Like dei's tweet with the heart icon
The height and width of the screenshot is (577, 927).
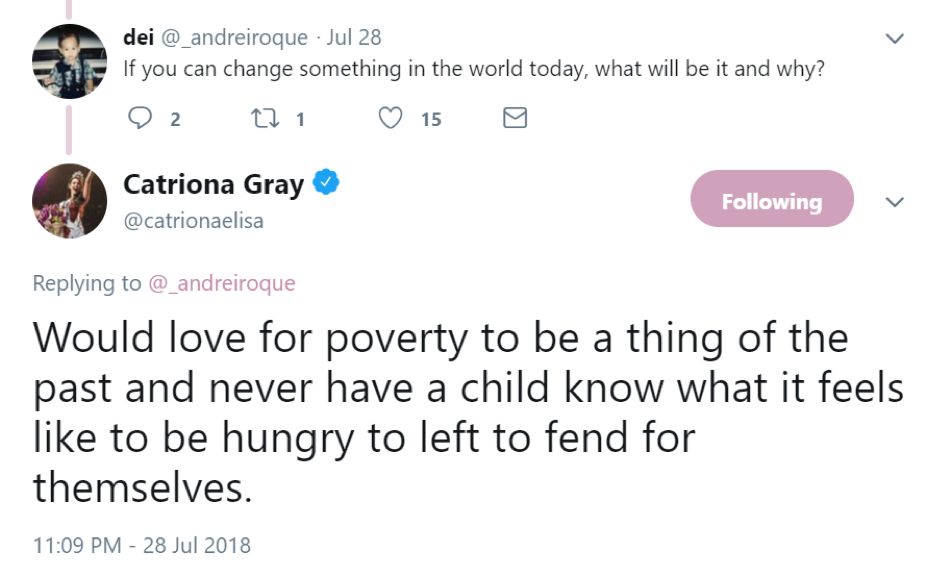391,119
